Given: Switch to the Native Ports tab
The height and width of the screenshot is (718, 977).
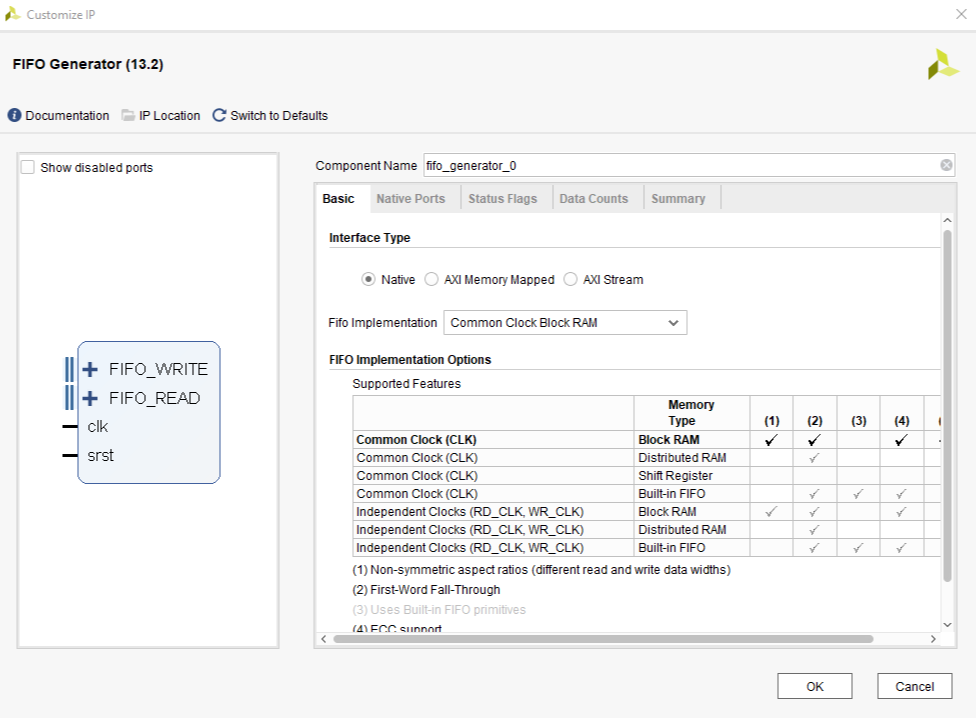Looking at the screenshot, I should coord(412,198).
